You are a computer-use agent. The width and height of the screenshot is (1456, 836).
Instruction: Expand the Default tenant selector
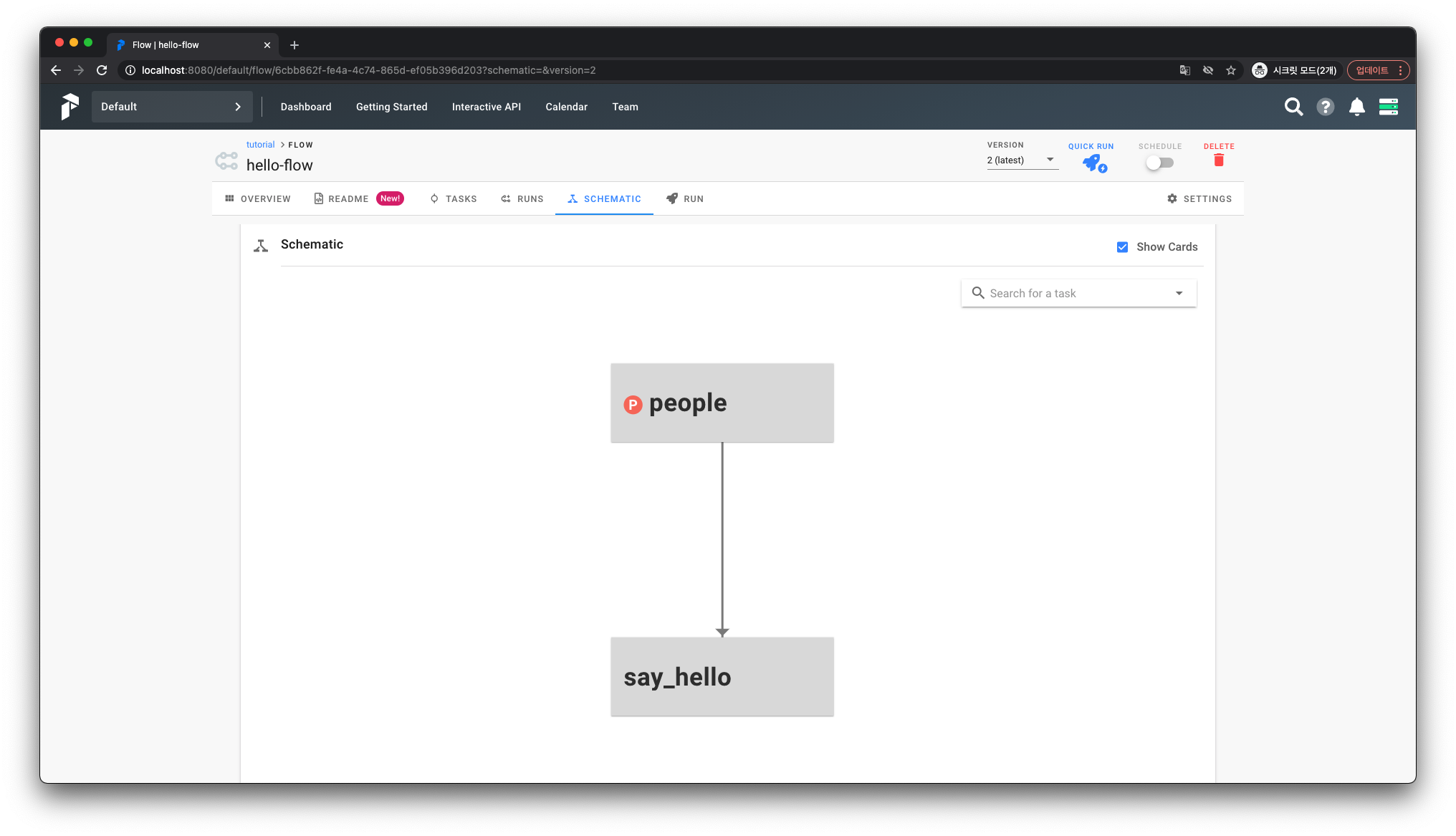point(172,107)
